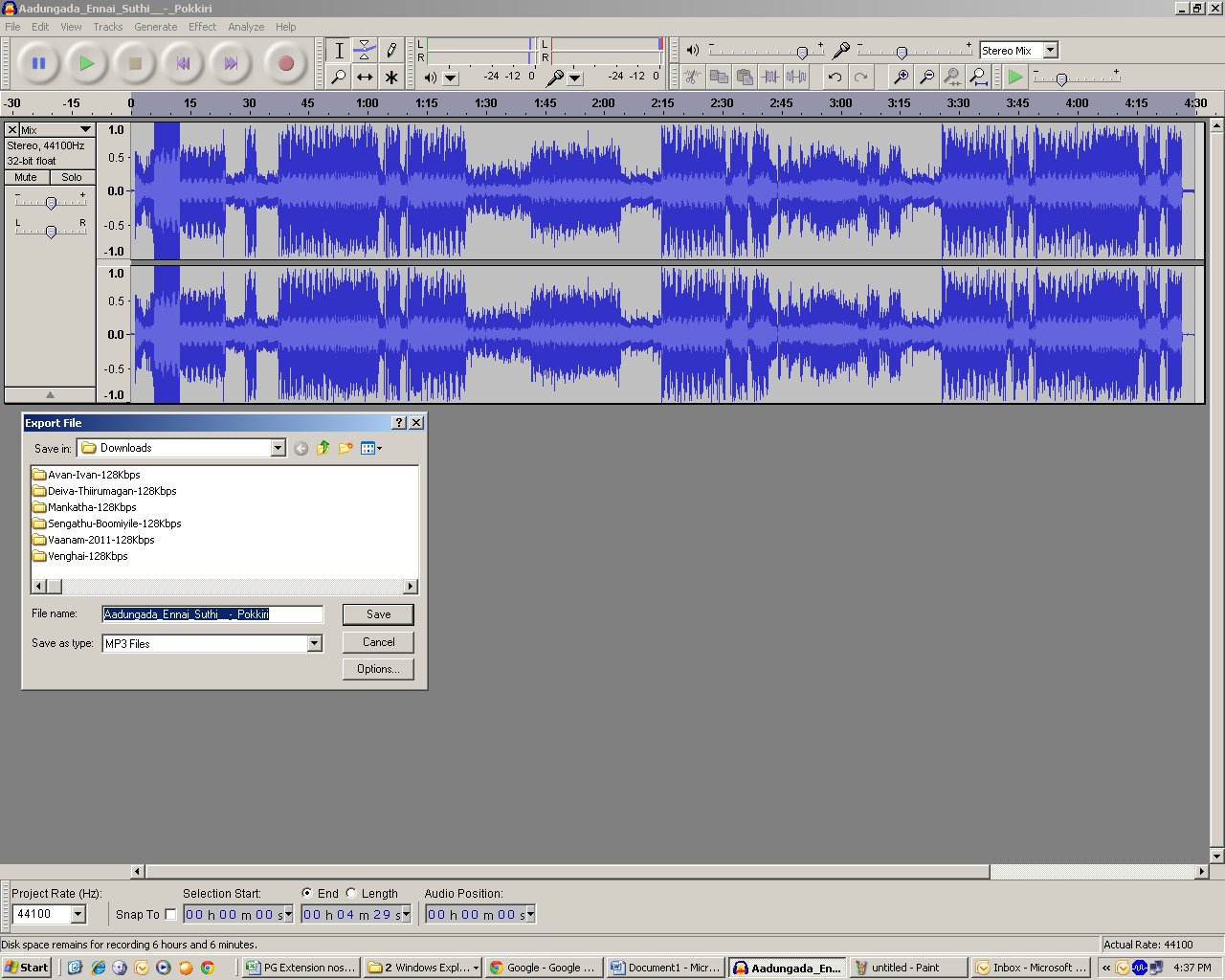Open the Tracks menu
Screen dimensions: 1225x980
coord(107,27)
